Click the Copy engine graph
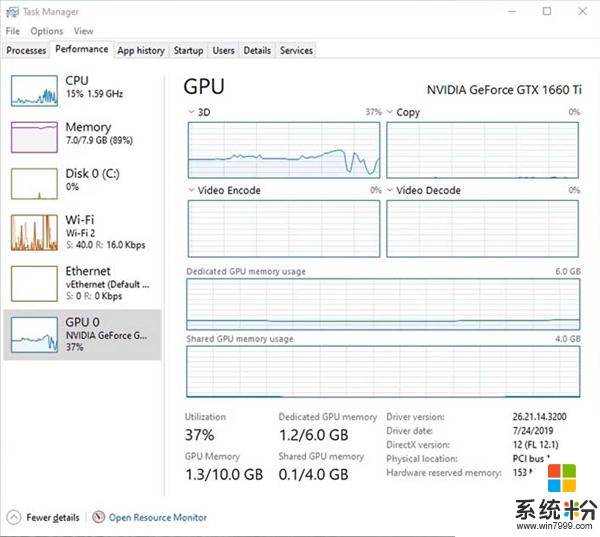600x537 pixels. 483,150
